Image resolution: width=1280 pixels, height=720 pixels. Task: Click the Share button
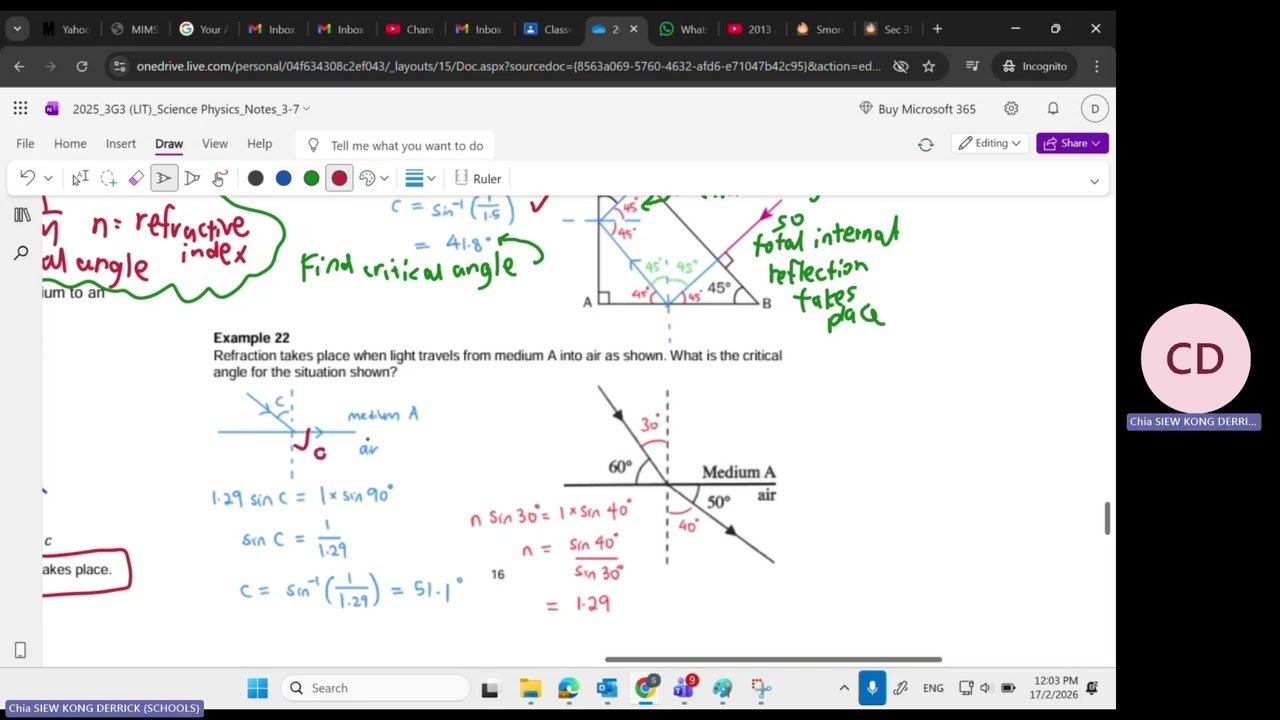pos(1072,143)
